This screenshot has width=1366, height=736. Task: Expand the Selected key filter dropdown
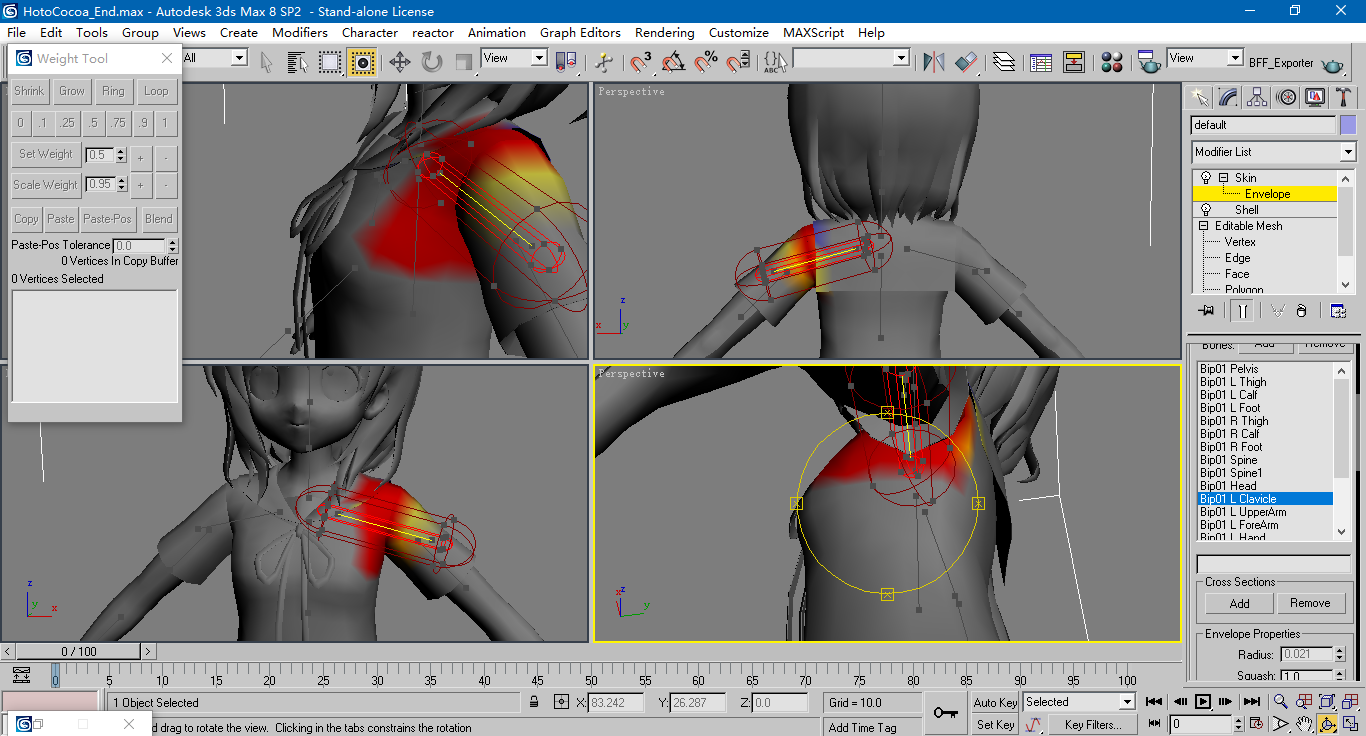click(1127, 702)
